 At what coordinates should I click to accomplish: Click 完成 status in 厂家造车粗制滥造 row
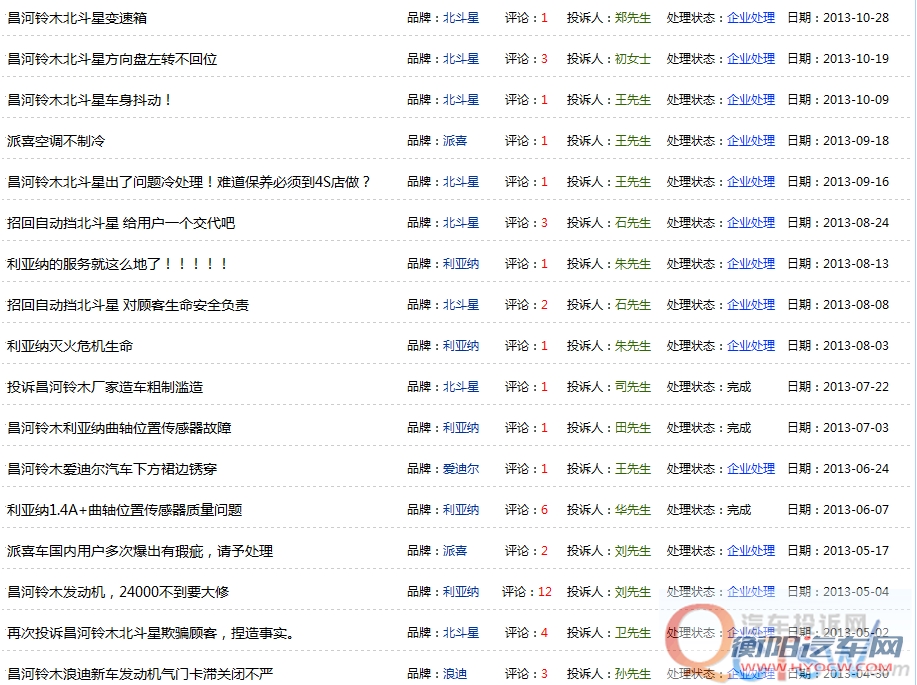[739, 386]
